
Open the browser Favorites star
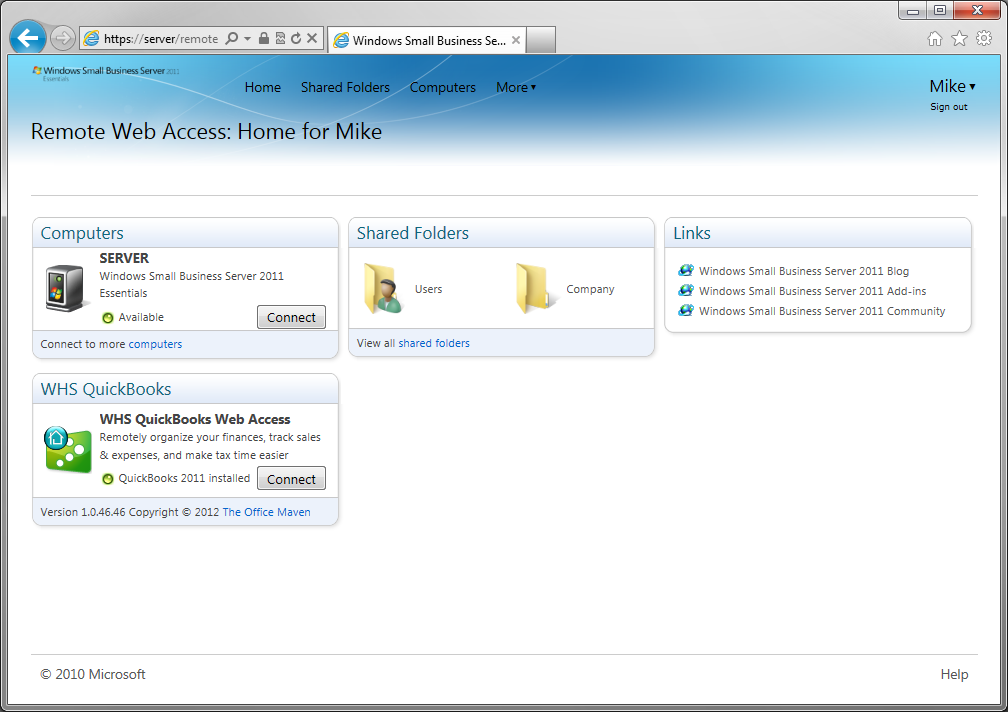pyautogui.click(x=959, y=39)
